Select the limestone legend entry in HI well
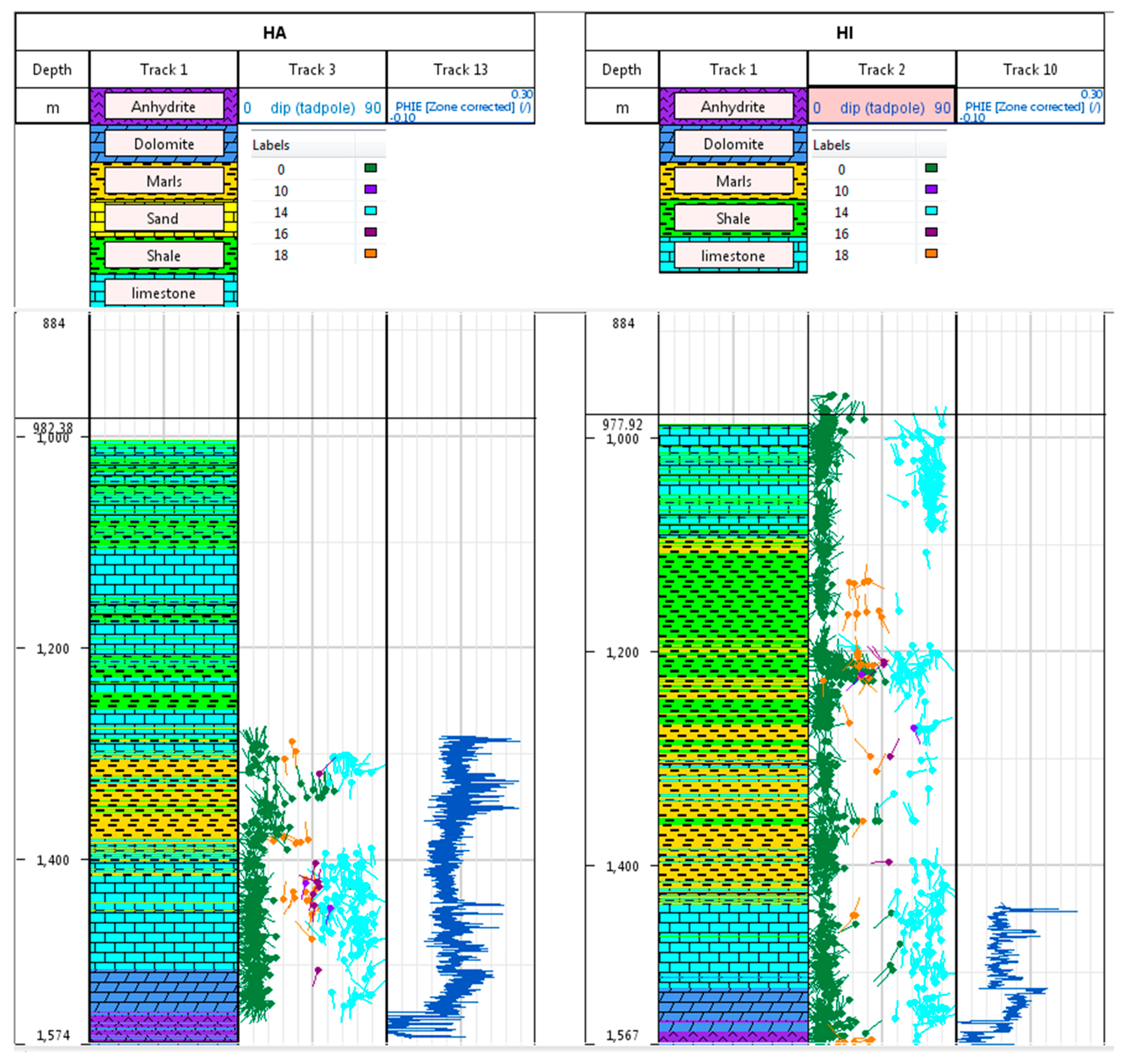The width and height of the screenshot is (1123, 1064). [x=733, y=256]
